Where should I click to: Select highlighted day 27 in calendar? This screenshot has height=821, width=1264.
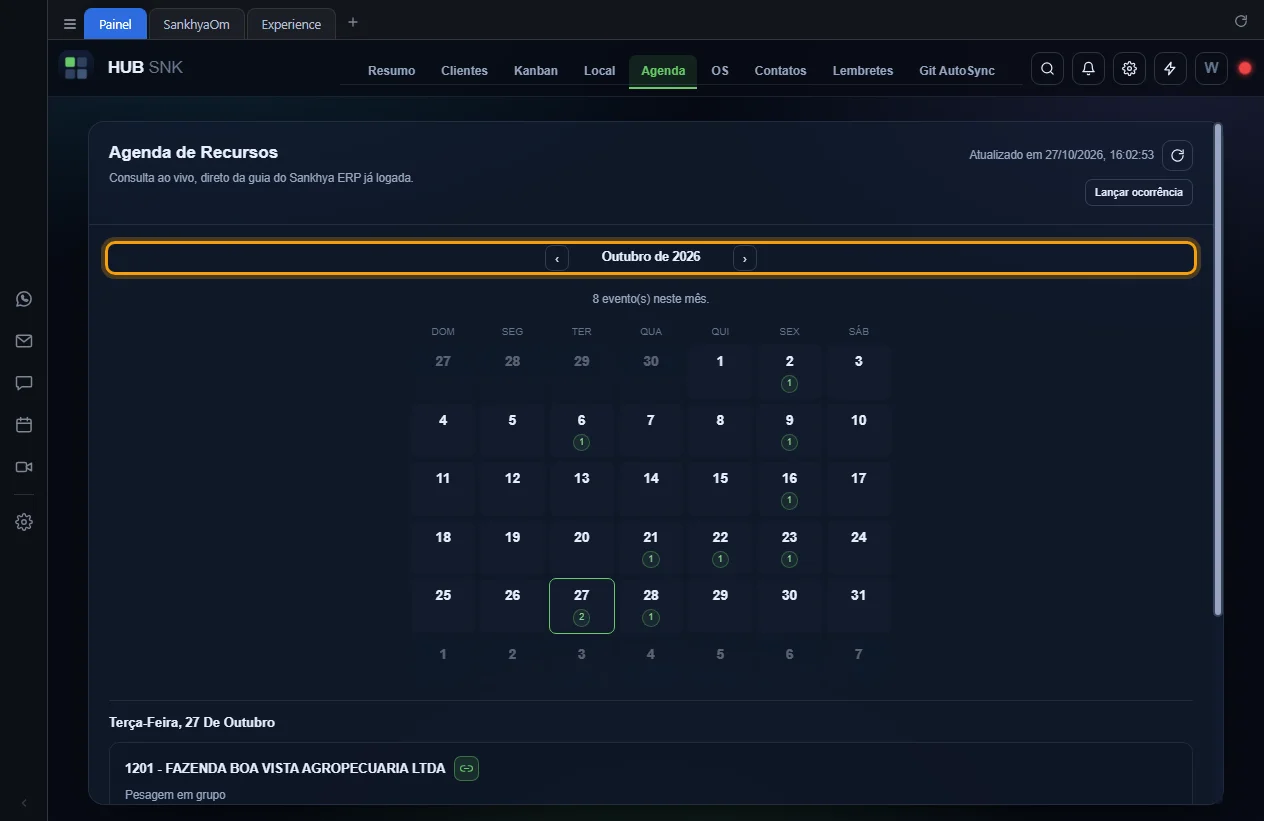point(581,605)
